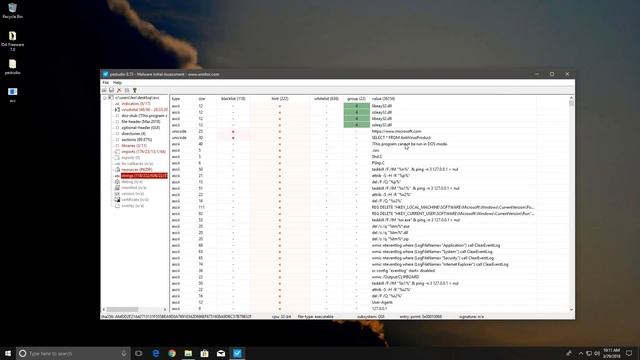The width and height of the screenshot is (640, 360).
Task: Select the directories tree item
Action: click(x=133, y=133)
